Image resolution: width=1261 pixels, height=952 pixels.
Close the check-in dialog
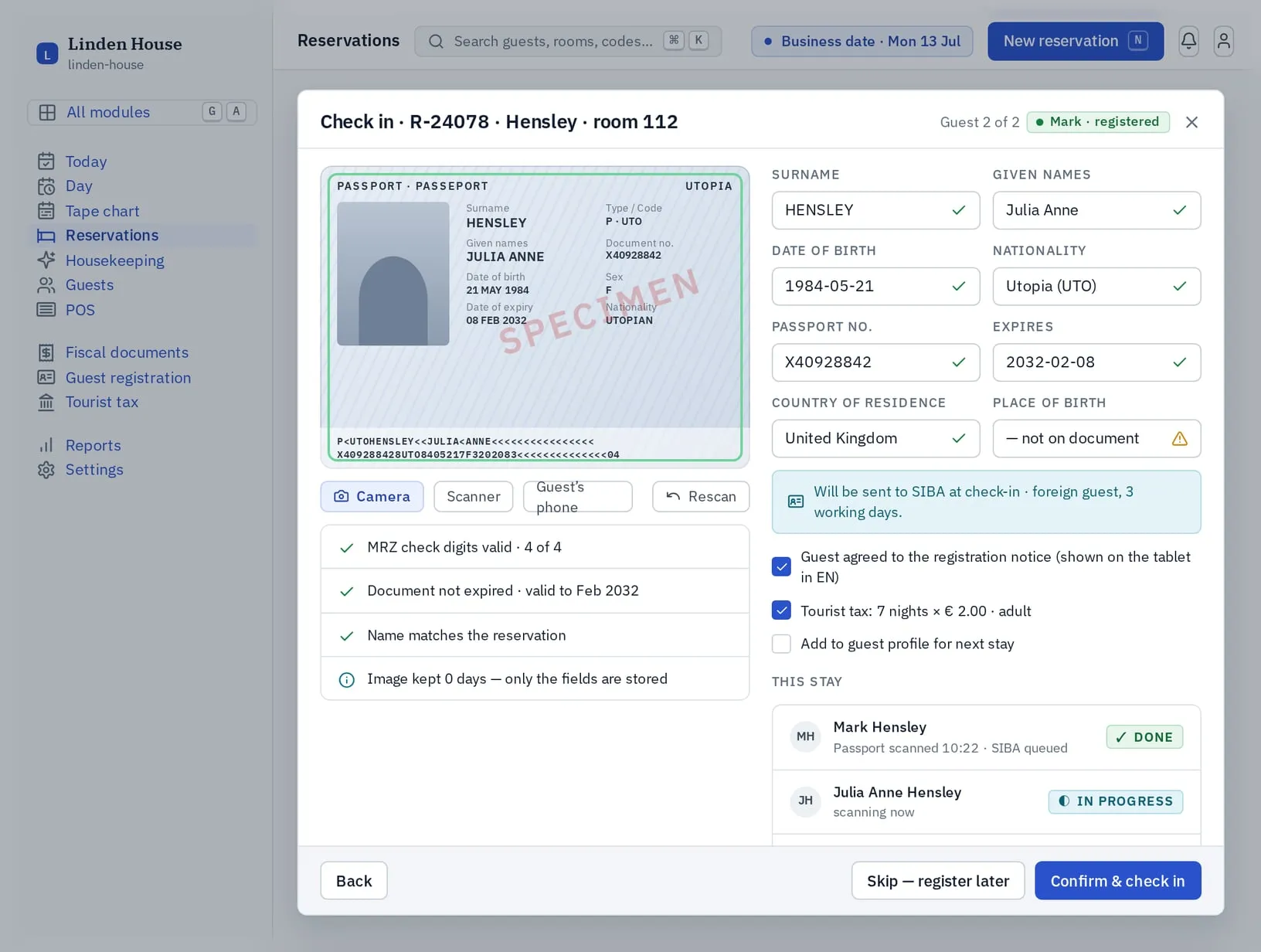tap(1191, 122)
